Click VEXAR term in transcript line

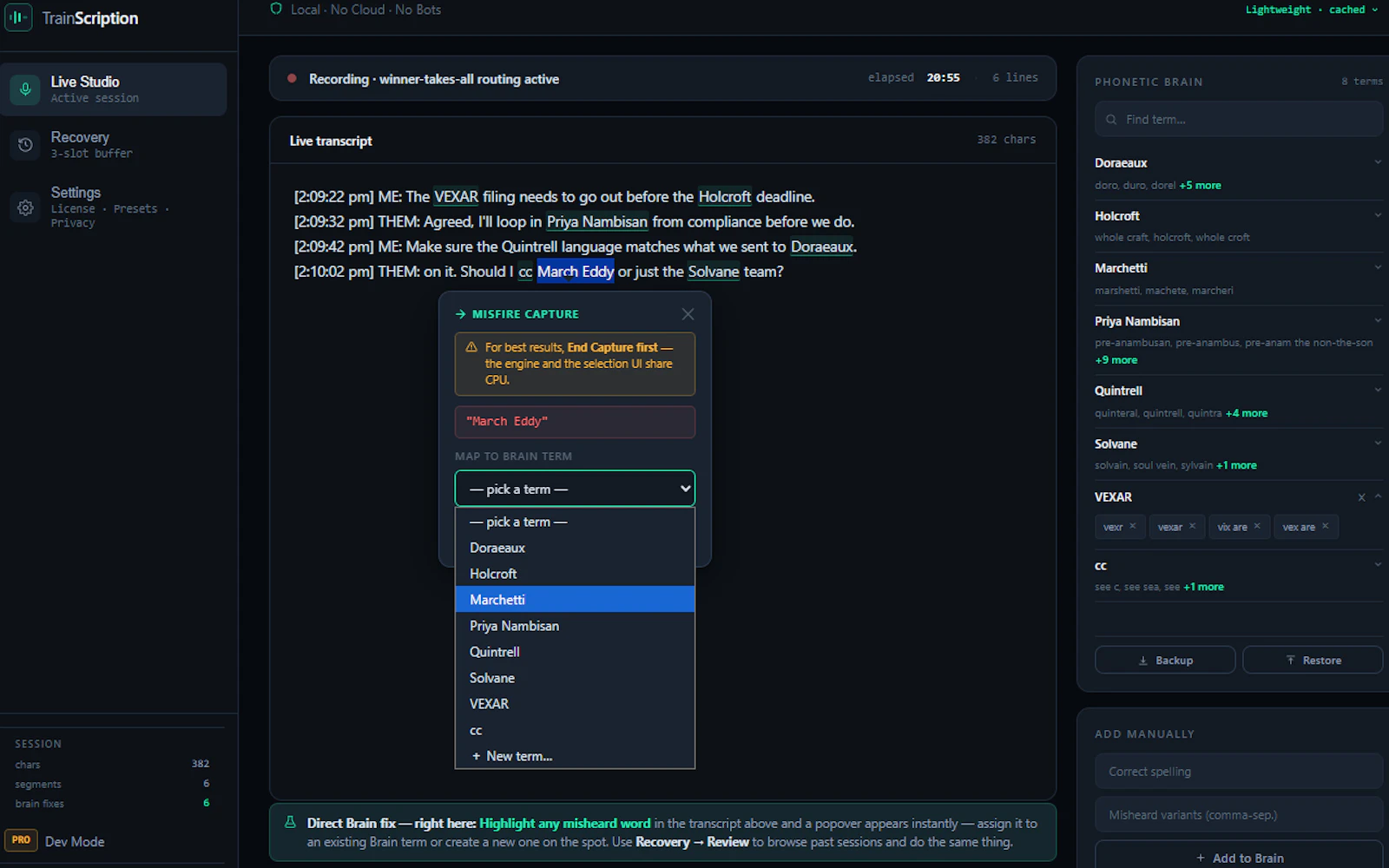click(x=456, y=197)
